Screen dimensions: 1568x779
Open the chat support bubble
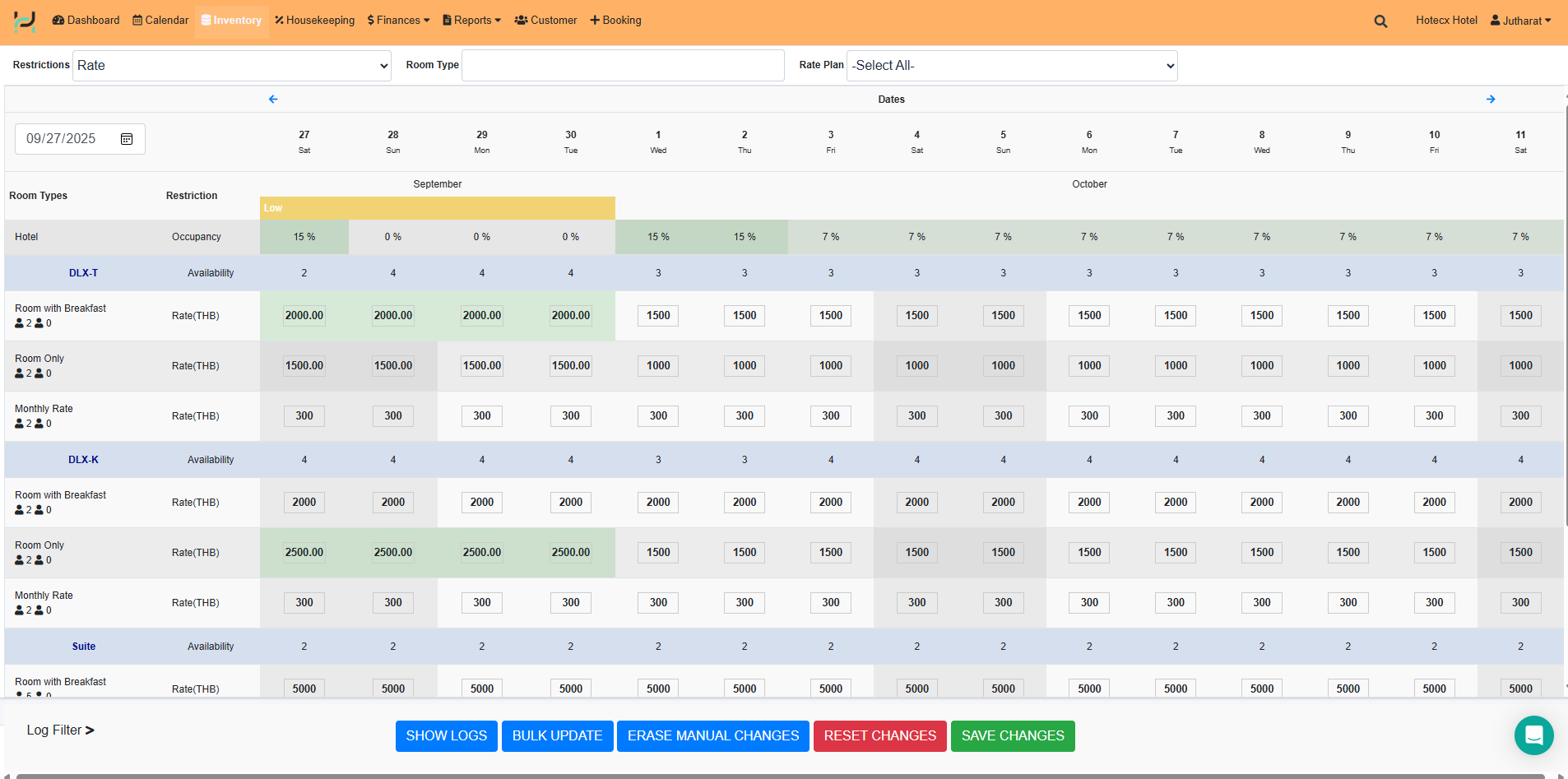(x=1533, y=735)
